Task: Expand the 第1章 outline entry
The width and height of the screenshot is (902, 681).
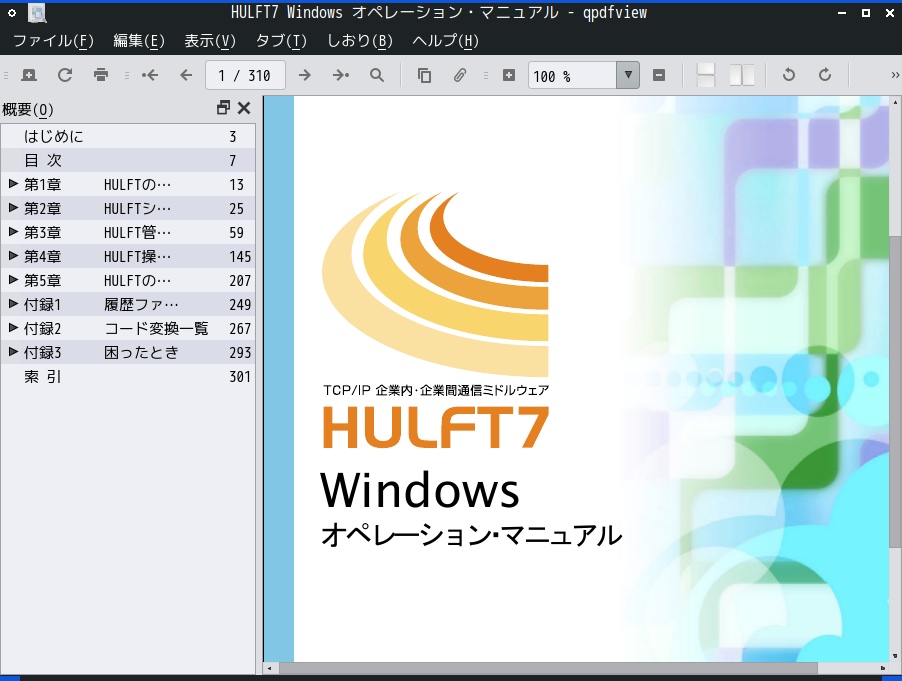Action: click(x=13, y=184)
